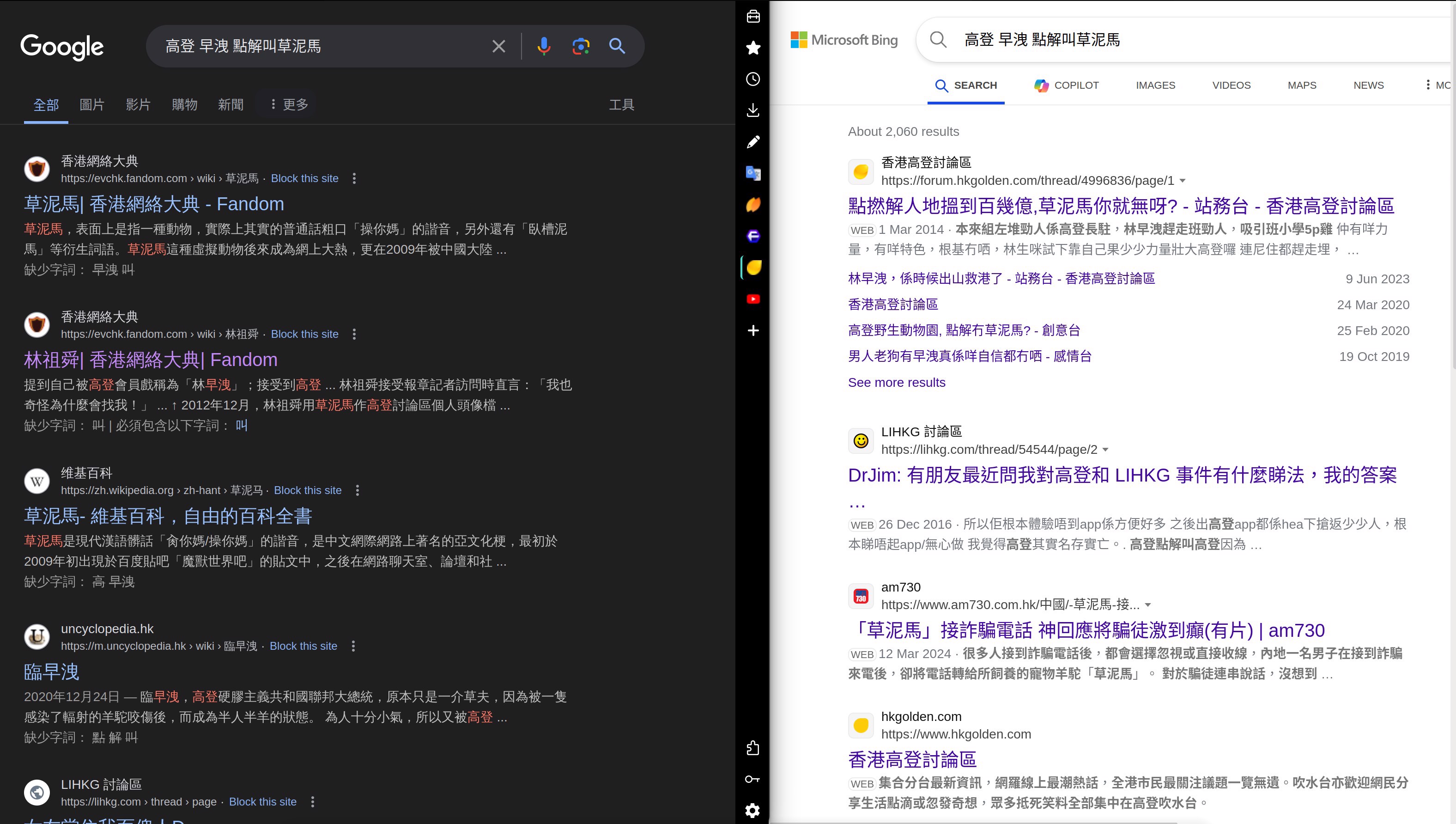
Task: Block this site for uncyclopedia.hk result
Action: click(303, 646)
